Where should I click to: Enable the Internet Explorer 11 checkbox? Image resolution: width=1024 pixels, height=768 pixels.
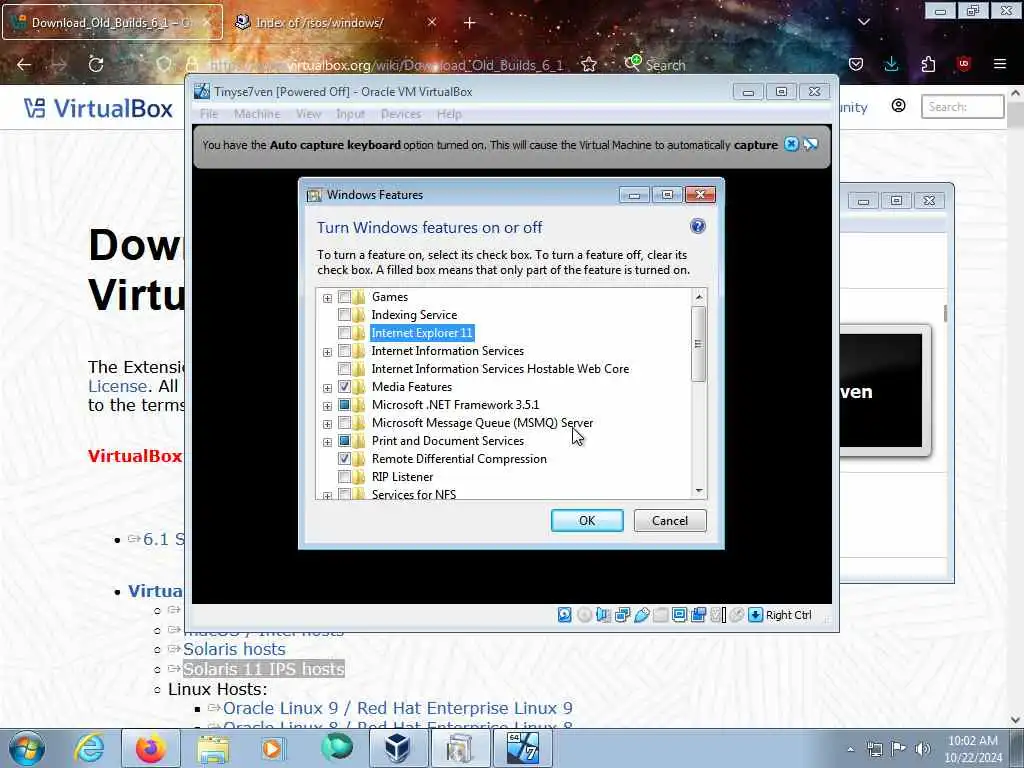(x=344, y=333)
